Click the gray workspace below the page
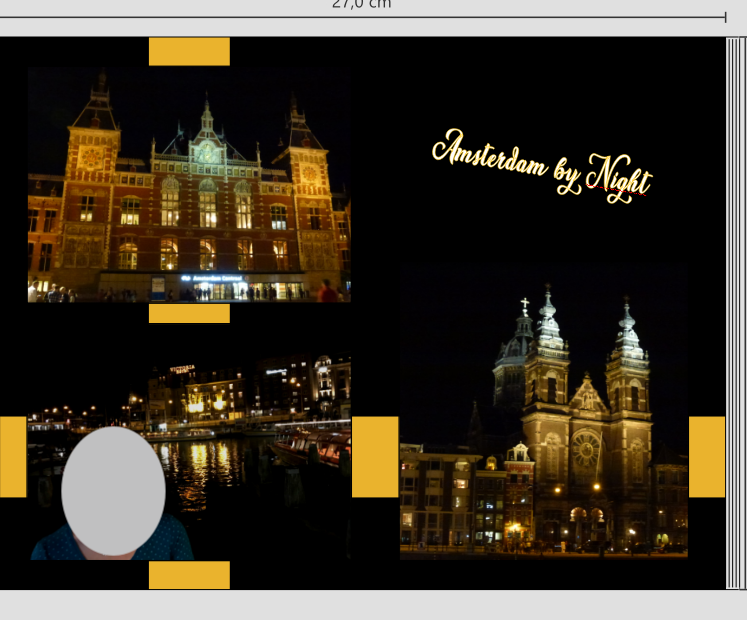 (374, 605)
